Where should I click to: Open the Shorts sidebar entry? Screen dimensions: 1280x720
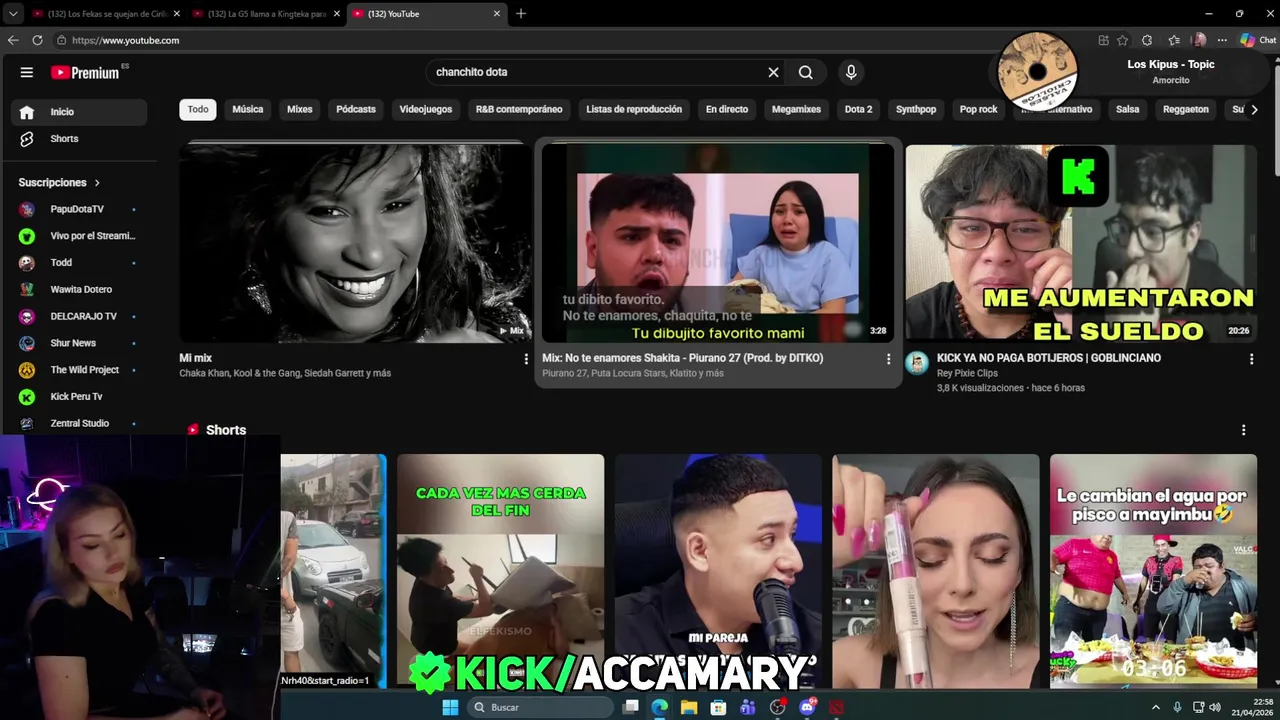pyautogui.click(x=80, y=139)
